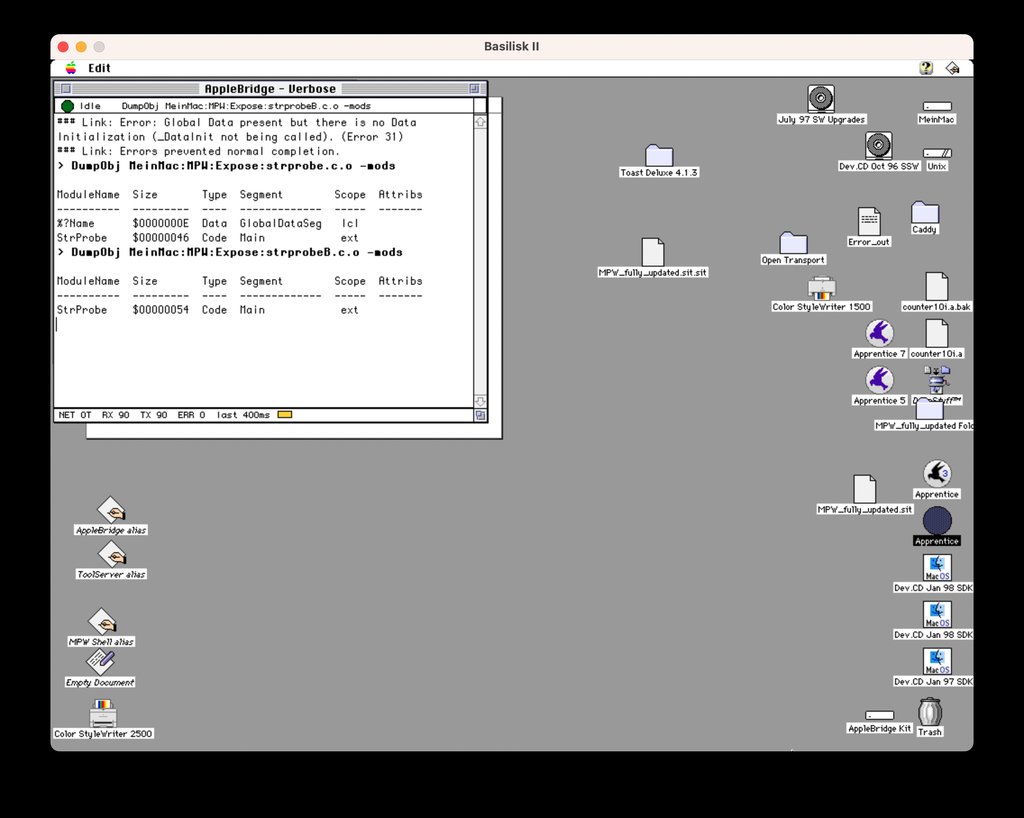
Task: Open the July 97 SW Upgrades disc icon
Action: [x=821, y=99]
